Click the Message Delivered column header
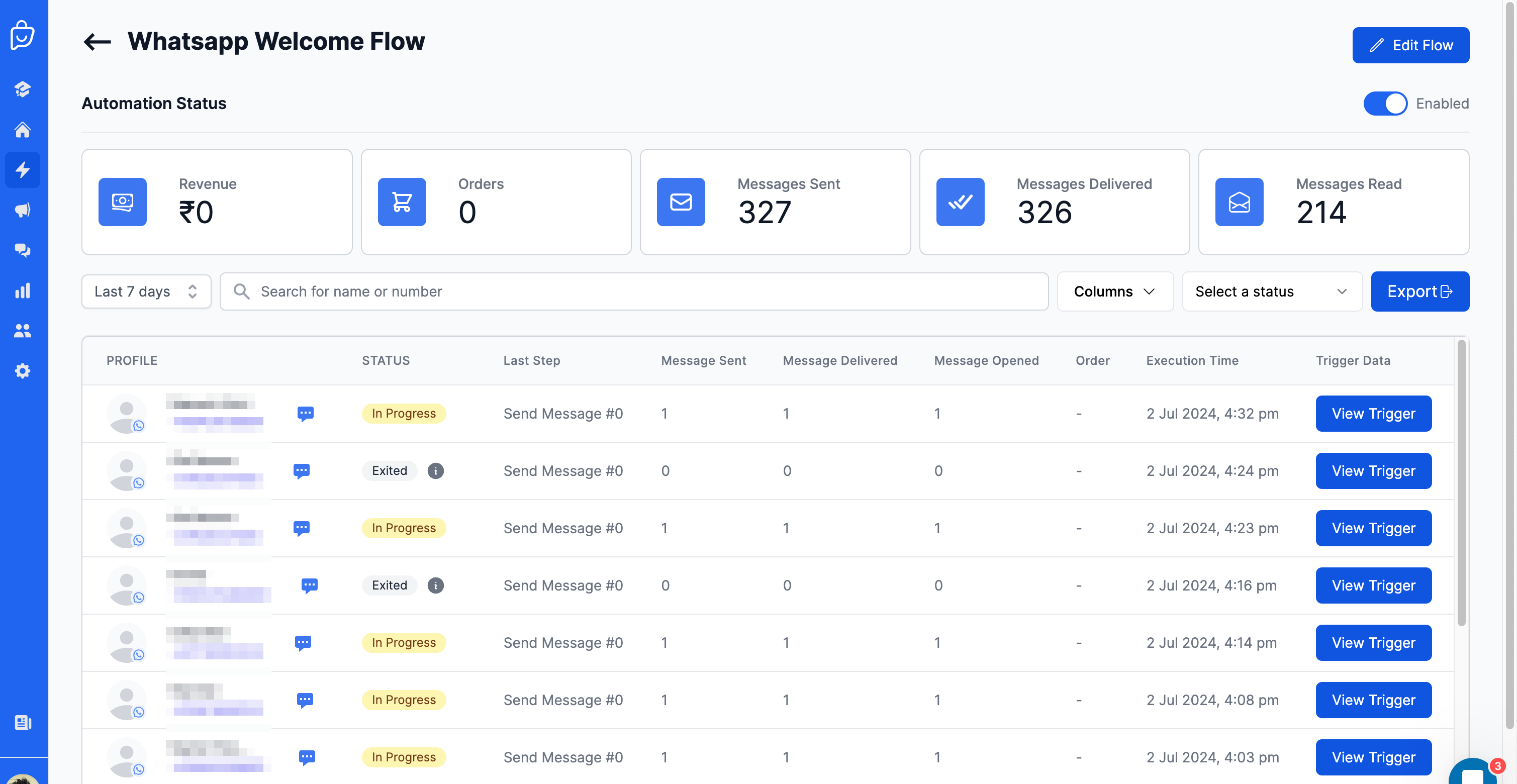 pos(840,361)
